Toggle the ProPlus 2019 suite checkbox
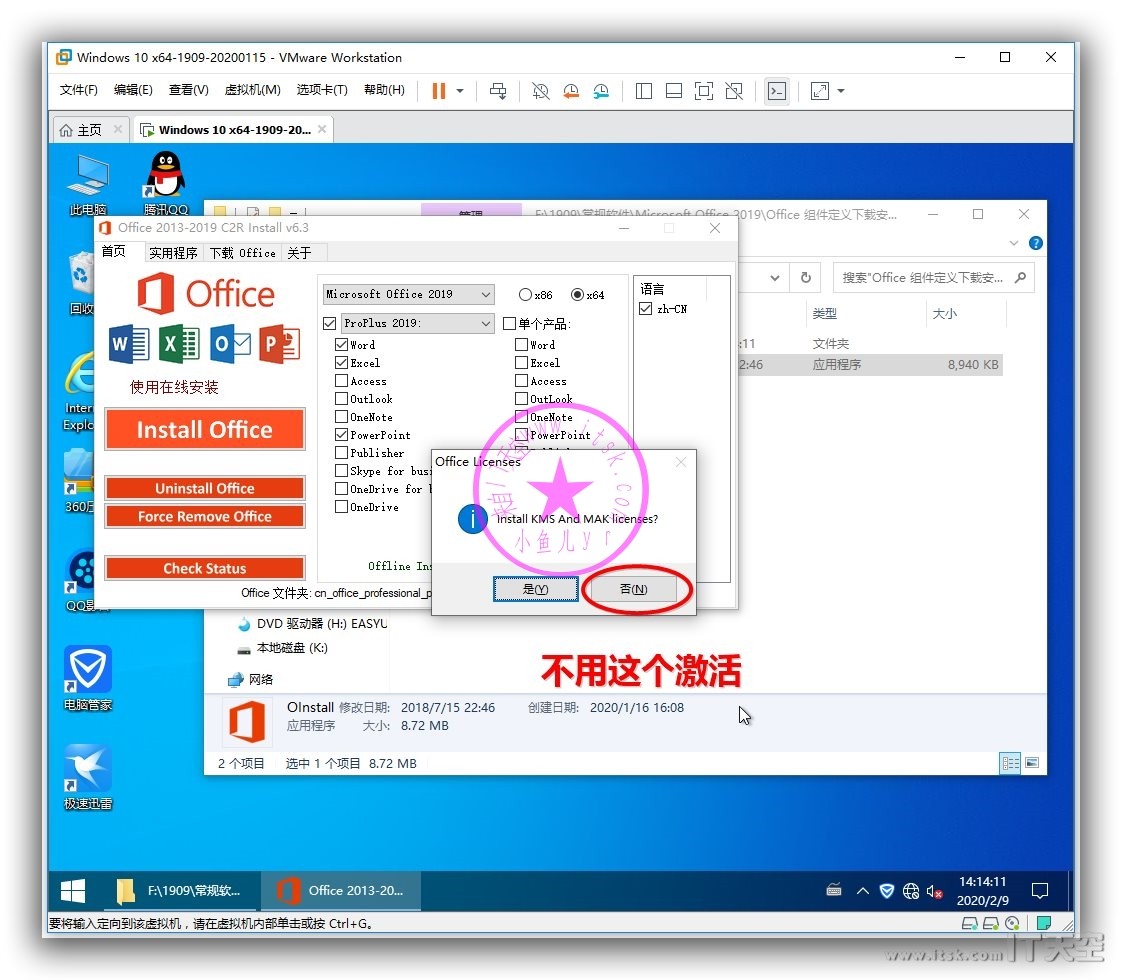This screenshot has height=980, width=1122. (329, 323)
